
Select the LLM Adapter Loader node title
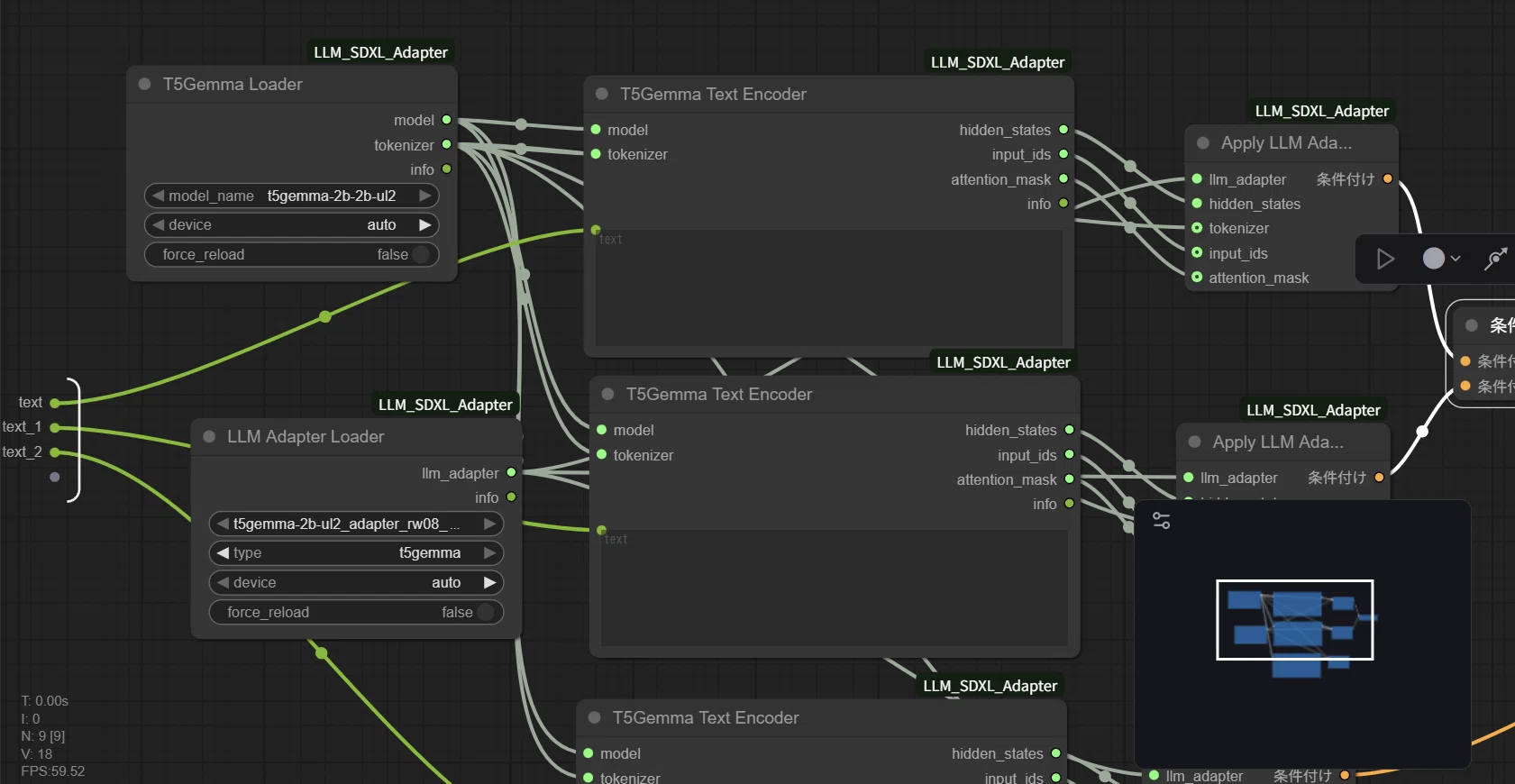(x=306, y=436)
